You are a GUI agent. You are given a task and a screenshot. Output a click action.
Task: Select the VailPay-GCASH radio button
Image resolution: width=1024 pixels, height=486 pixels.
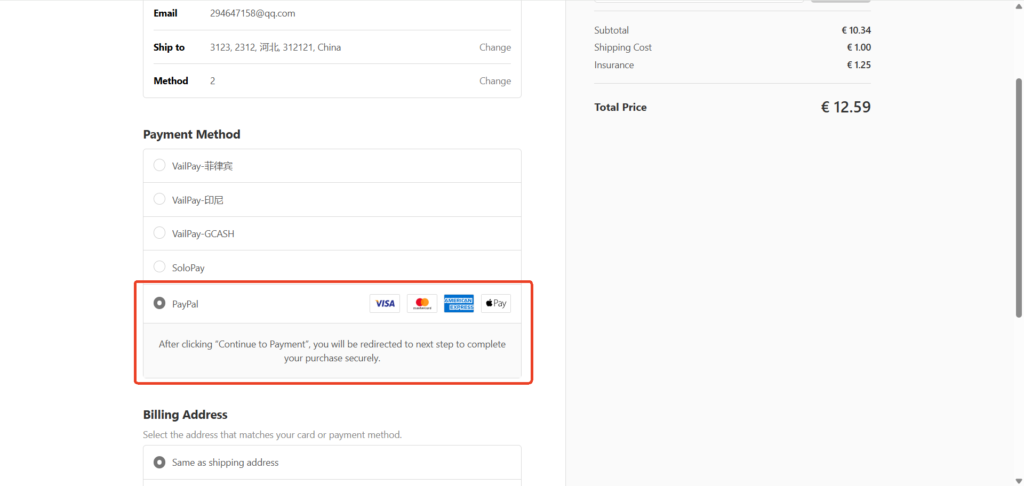pos(160,233)
